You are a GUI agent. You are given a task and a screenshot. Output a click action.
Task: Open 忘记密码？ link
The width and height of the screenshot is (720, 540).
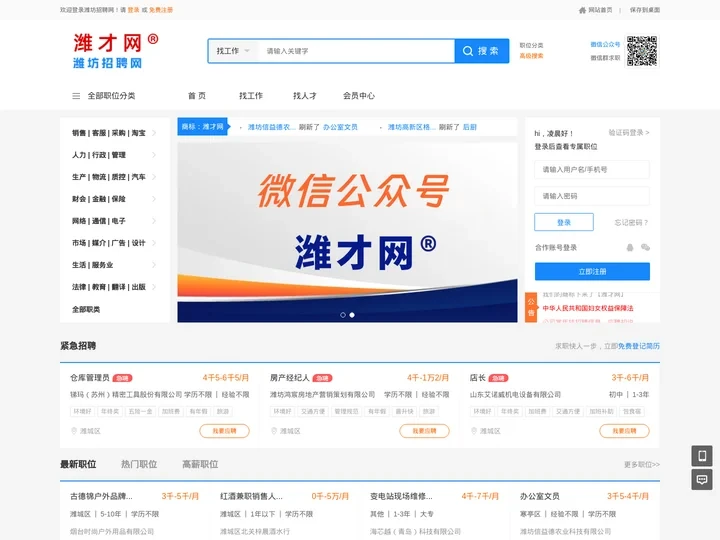coord(631,223)
